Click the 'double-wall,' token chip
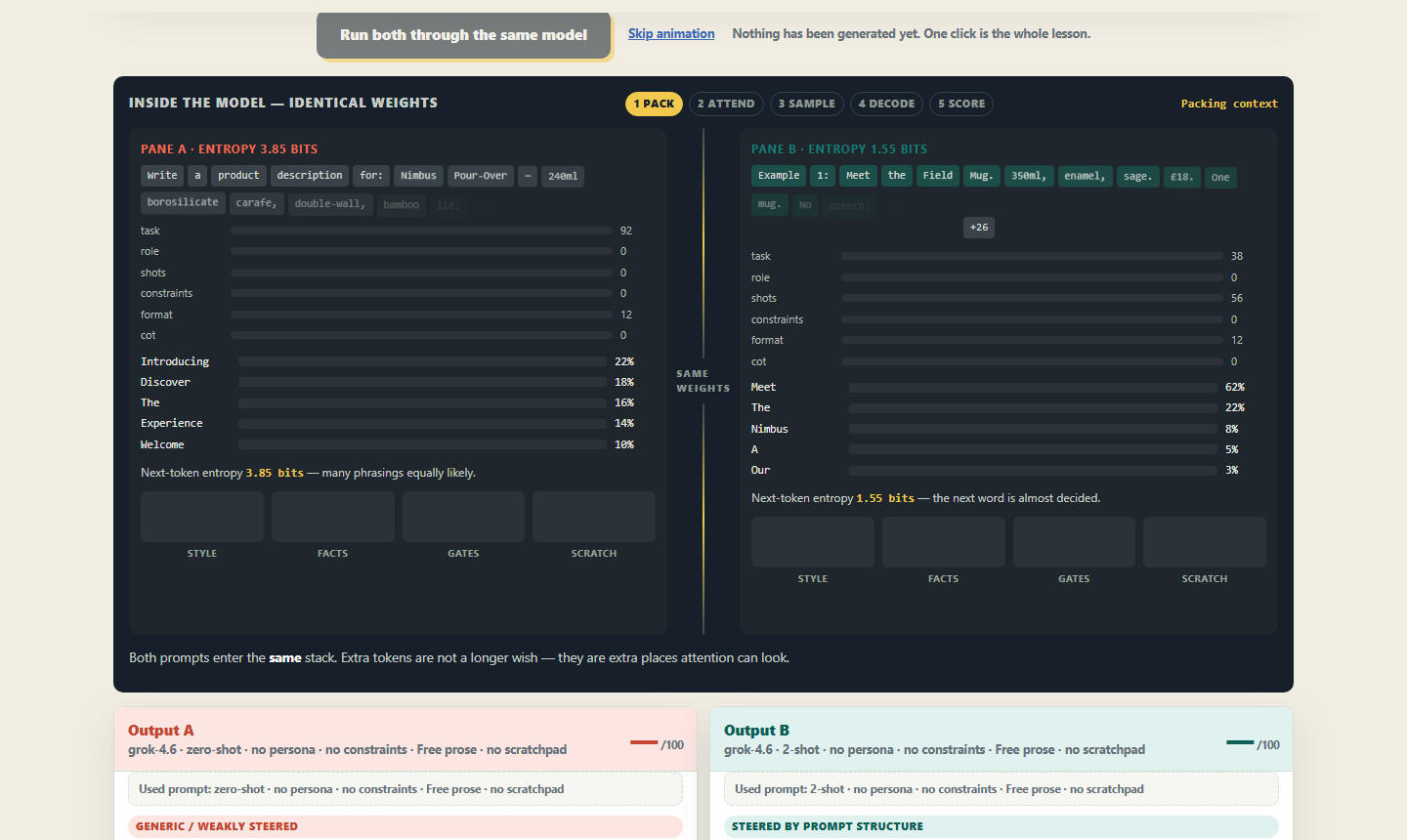 click(x=330, y=204)
